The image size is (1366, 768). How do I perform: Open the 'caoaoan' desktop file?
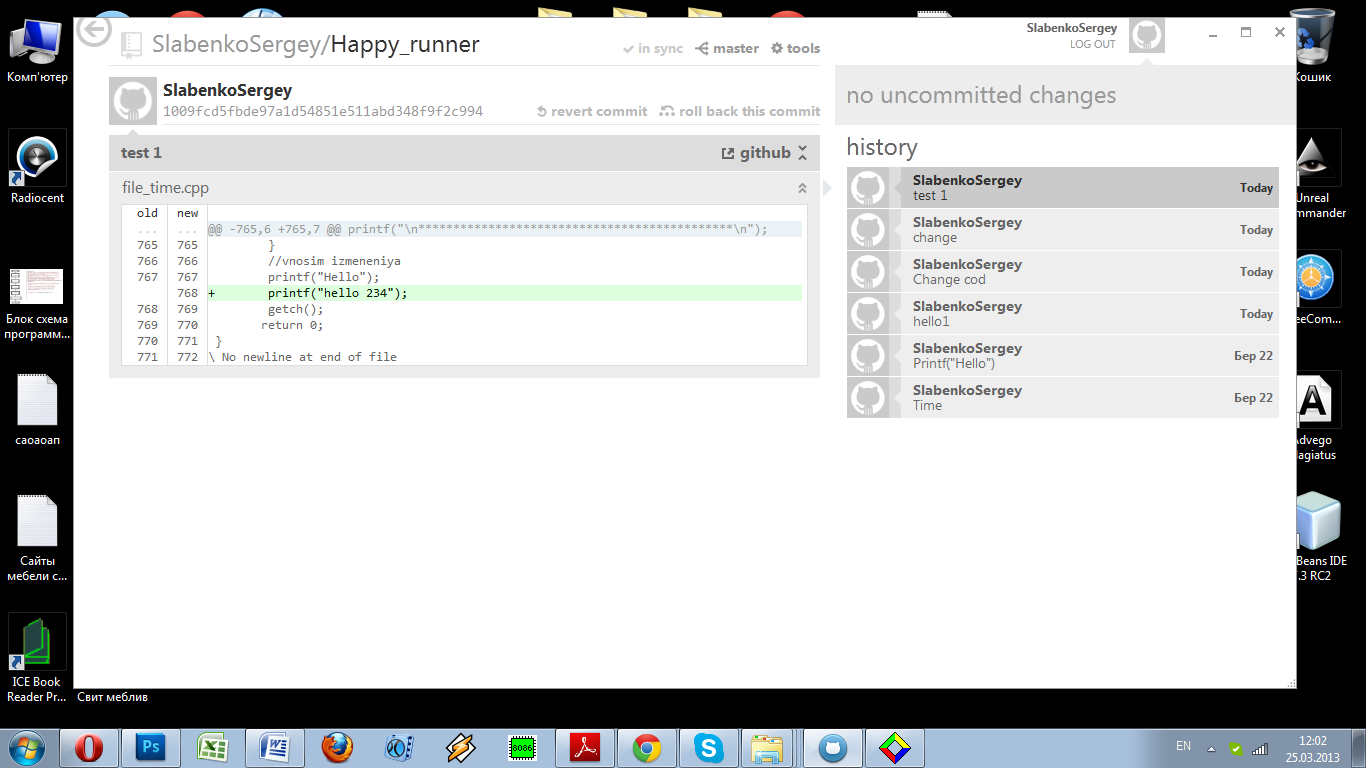[x=37, y=409]
